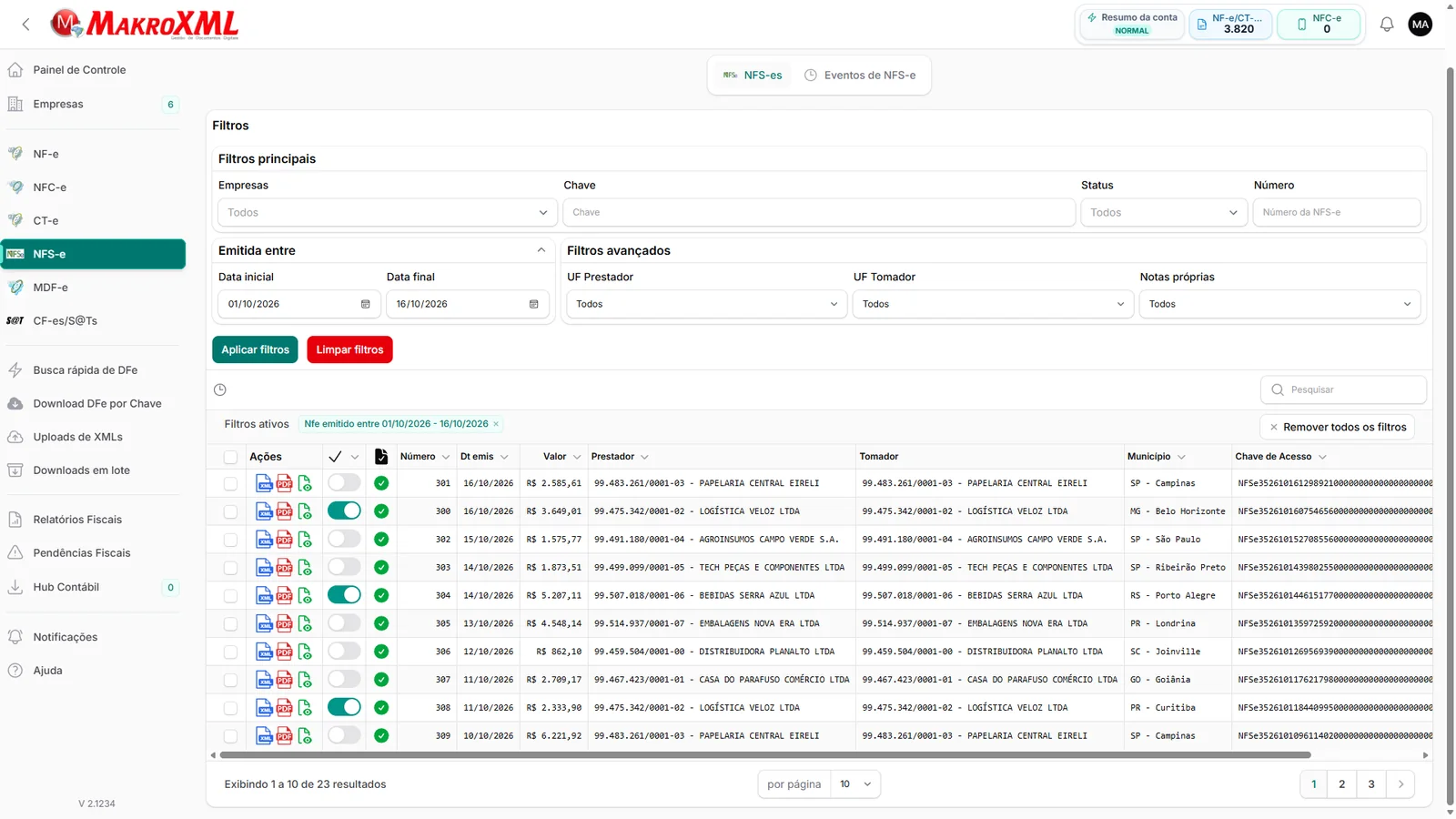Open the Empresas dropdown filter

(387, 212)
